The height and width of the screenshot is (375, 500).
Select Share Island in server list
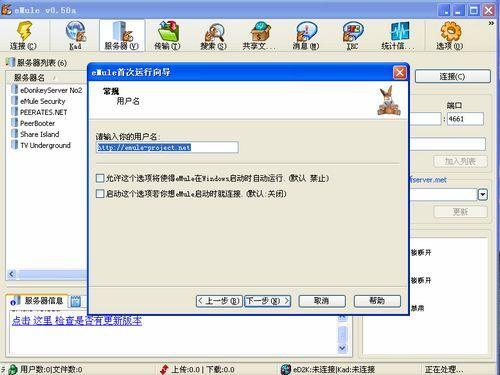coord(40,134)
